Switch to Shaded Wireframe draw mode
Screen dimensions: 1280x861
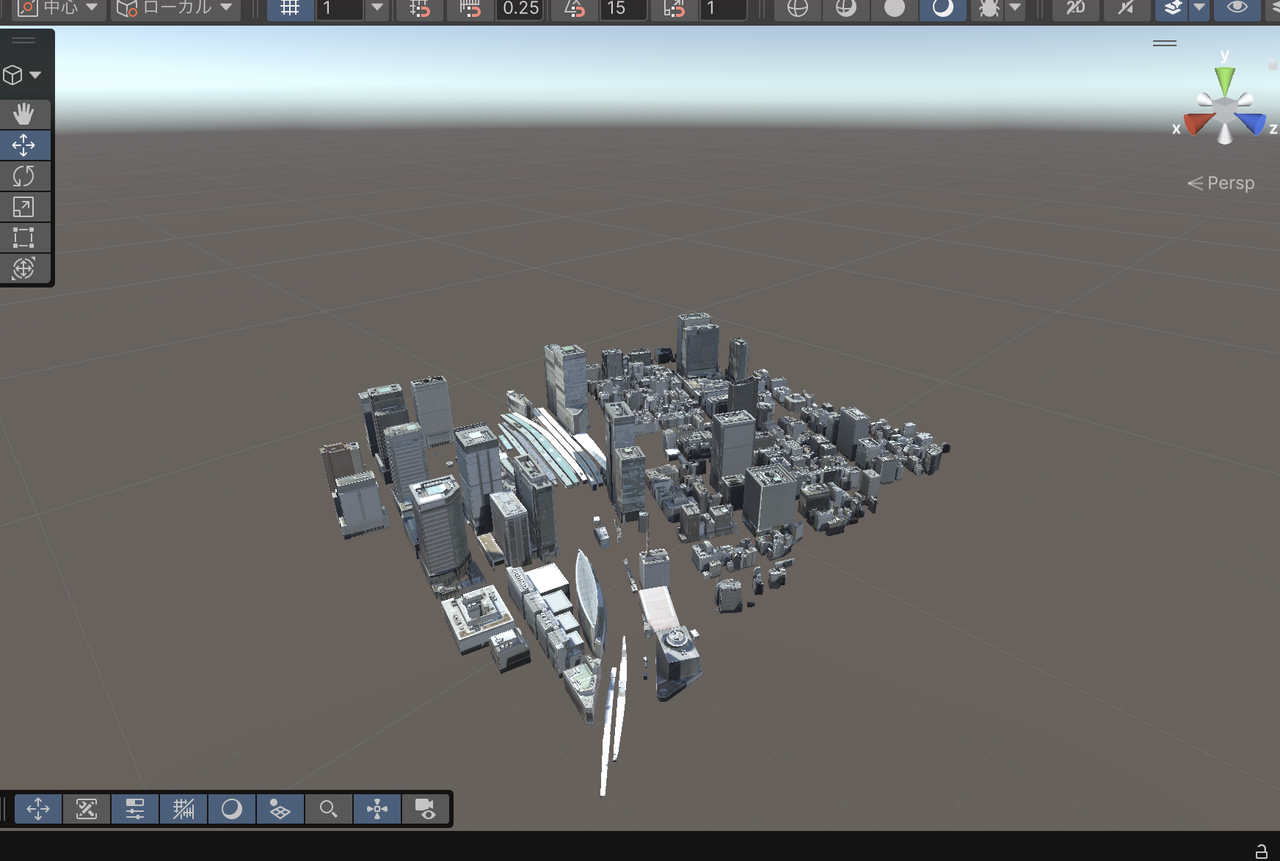(x=846, y=9)
